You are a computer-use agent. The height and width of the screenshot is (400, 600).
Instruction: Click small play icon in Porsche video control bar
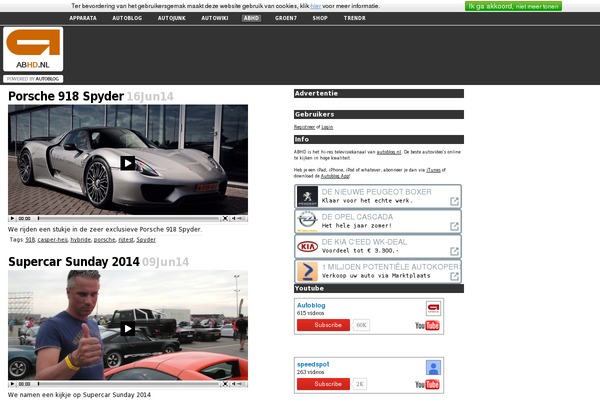click(12, 219)
